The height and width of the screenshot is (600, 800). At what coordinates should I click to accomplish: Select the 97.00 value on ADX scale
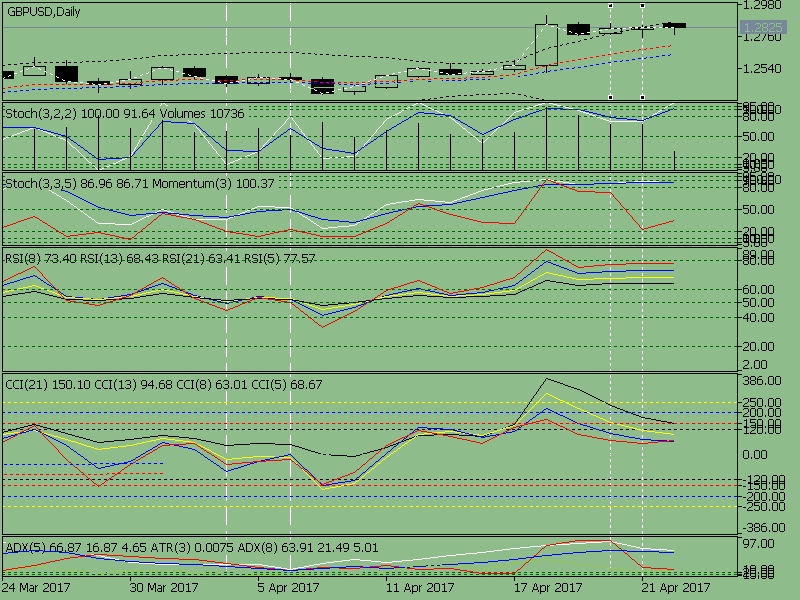point(758,544)
